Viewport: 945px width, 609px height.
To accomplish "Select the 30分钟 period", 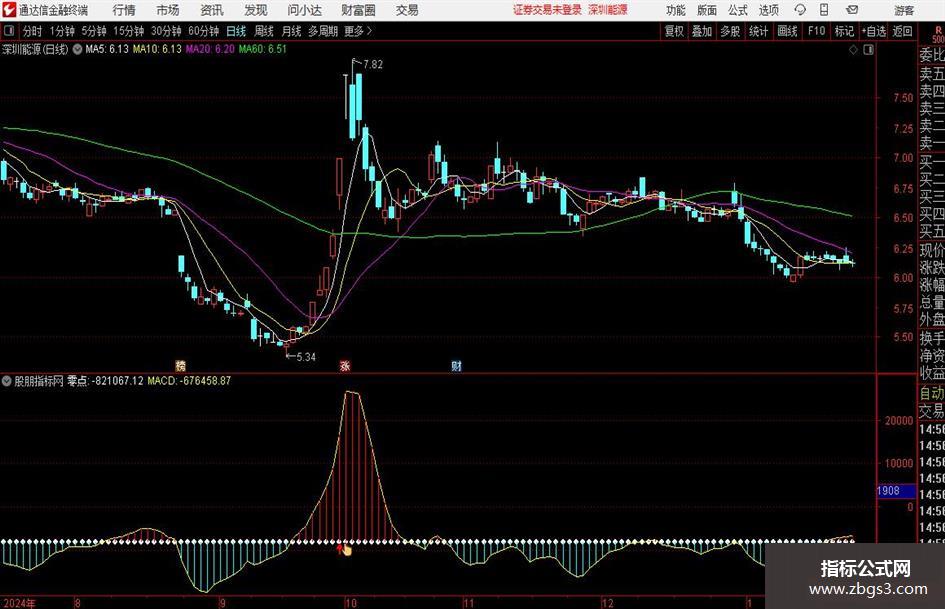I will pyautogui.click(x=166, y=31).
